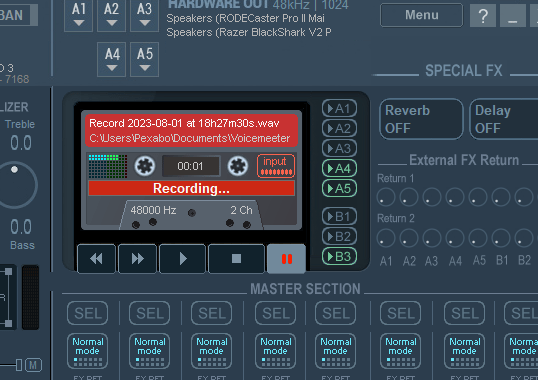Click the recording folder path text
The width and height of the screenshot is (538, 380).
click(x=190, y=138)
